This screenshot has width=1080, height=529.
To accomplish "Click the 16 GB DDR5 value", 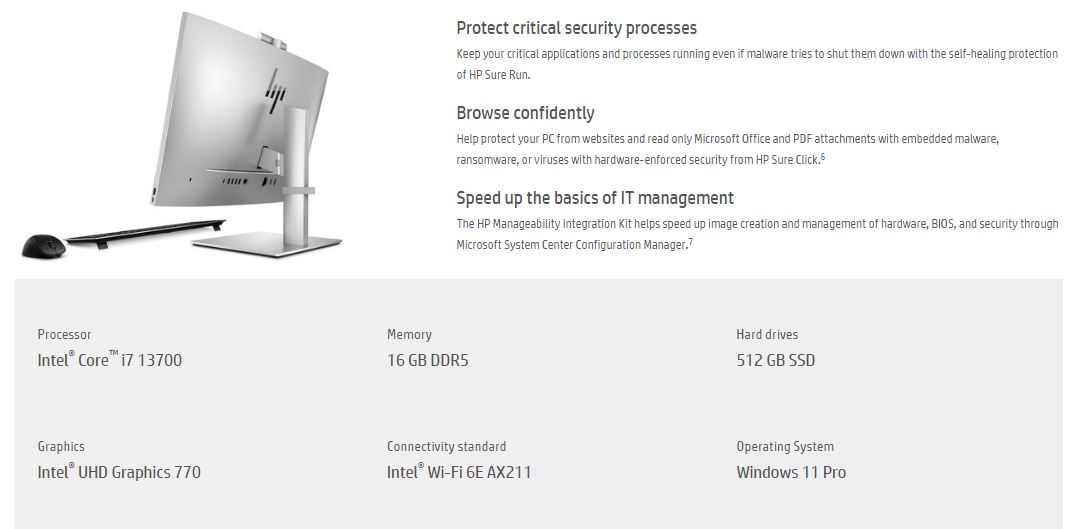I will tap(428, 360).
